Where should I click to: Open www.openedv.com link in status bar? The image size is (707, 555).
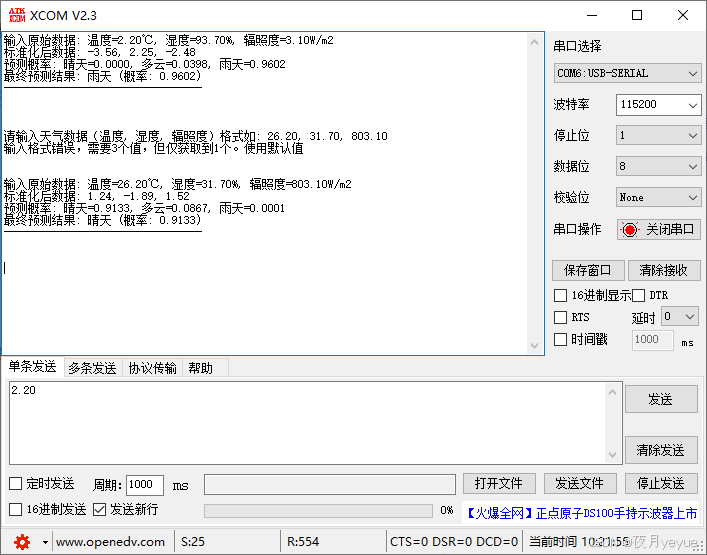(x=110, y=541)
